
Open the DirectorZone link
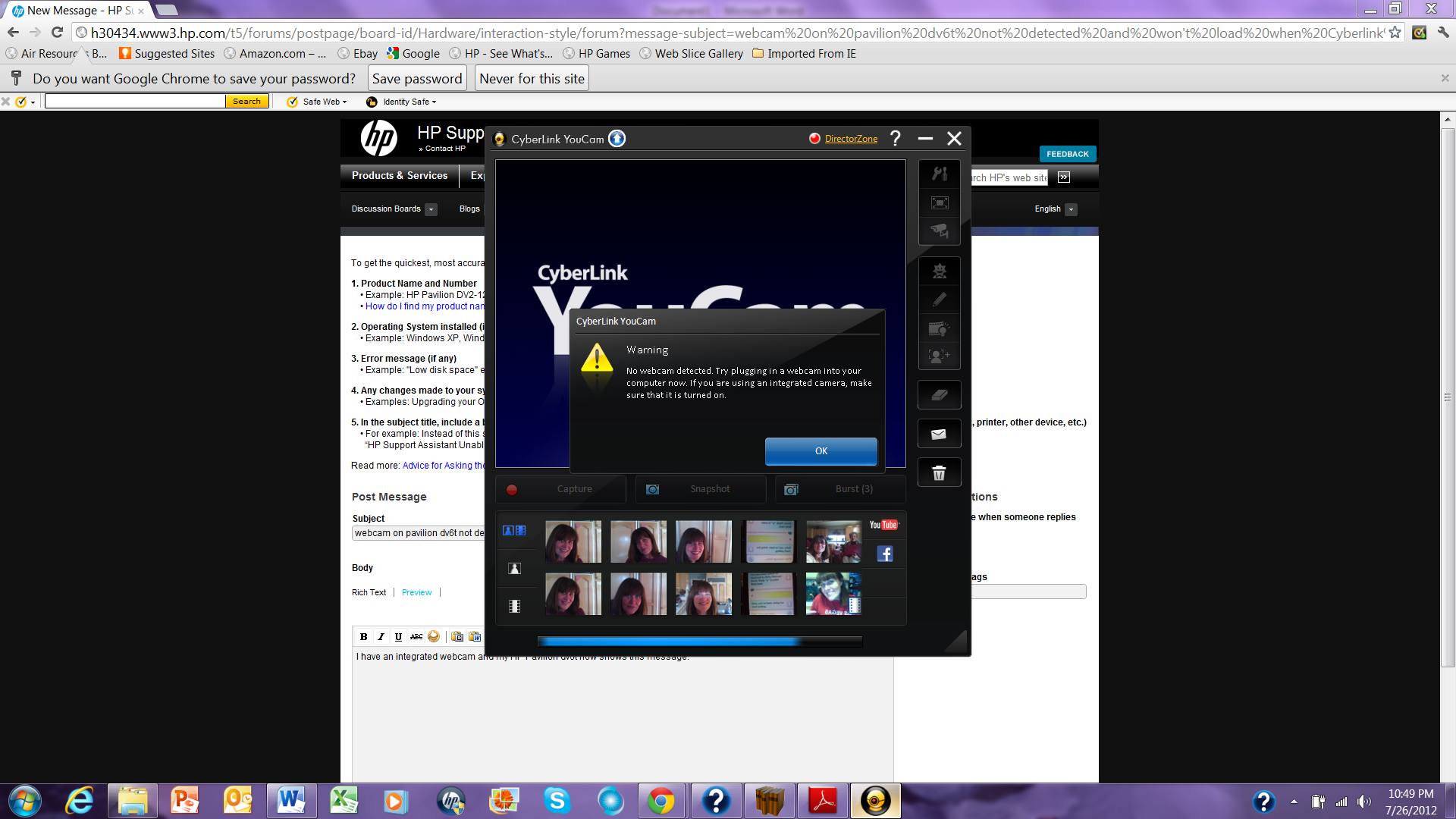(851, 139)
